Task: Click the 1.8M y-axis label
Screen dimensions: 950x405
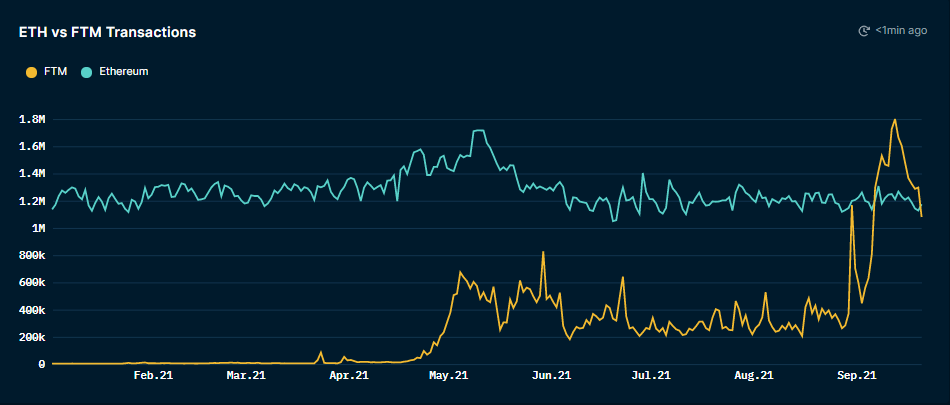Action: (33, 120)
